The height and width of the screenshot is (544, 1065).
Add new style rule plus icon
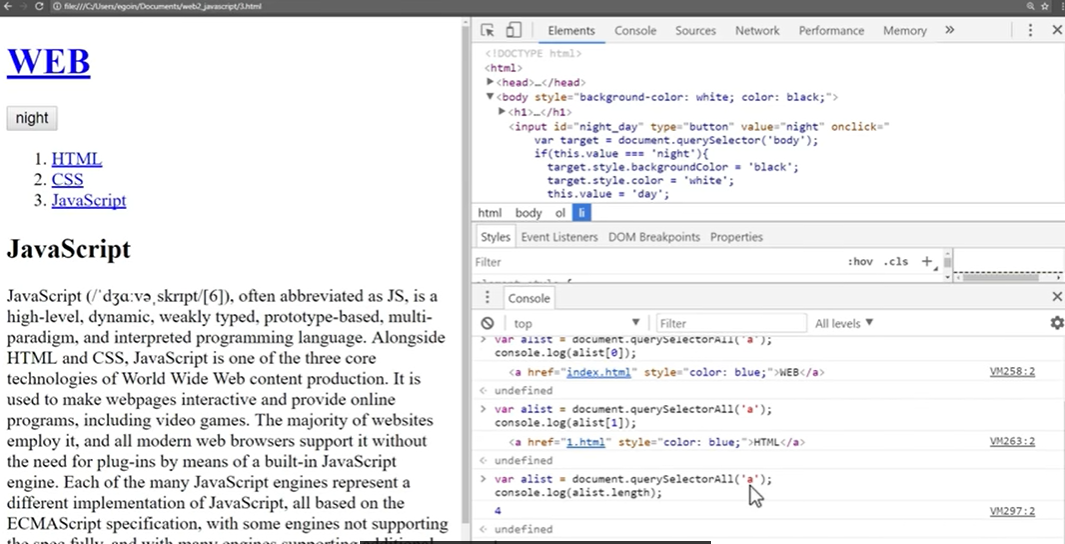tap(926, 261)
